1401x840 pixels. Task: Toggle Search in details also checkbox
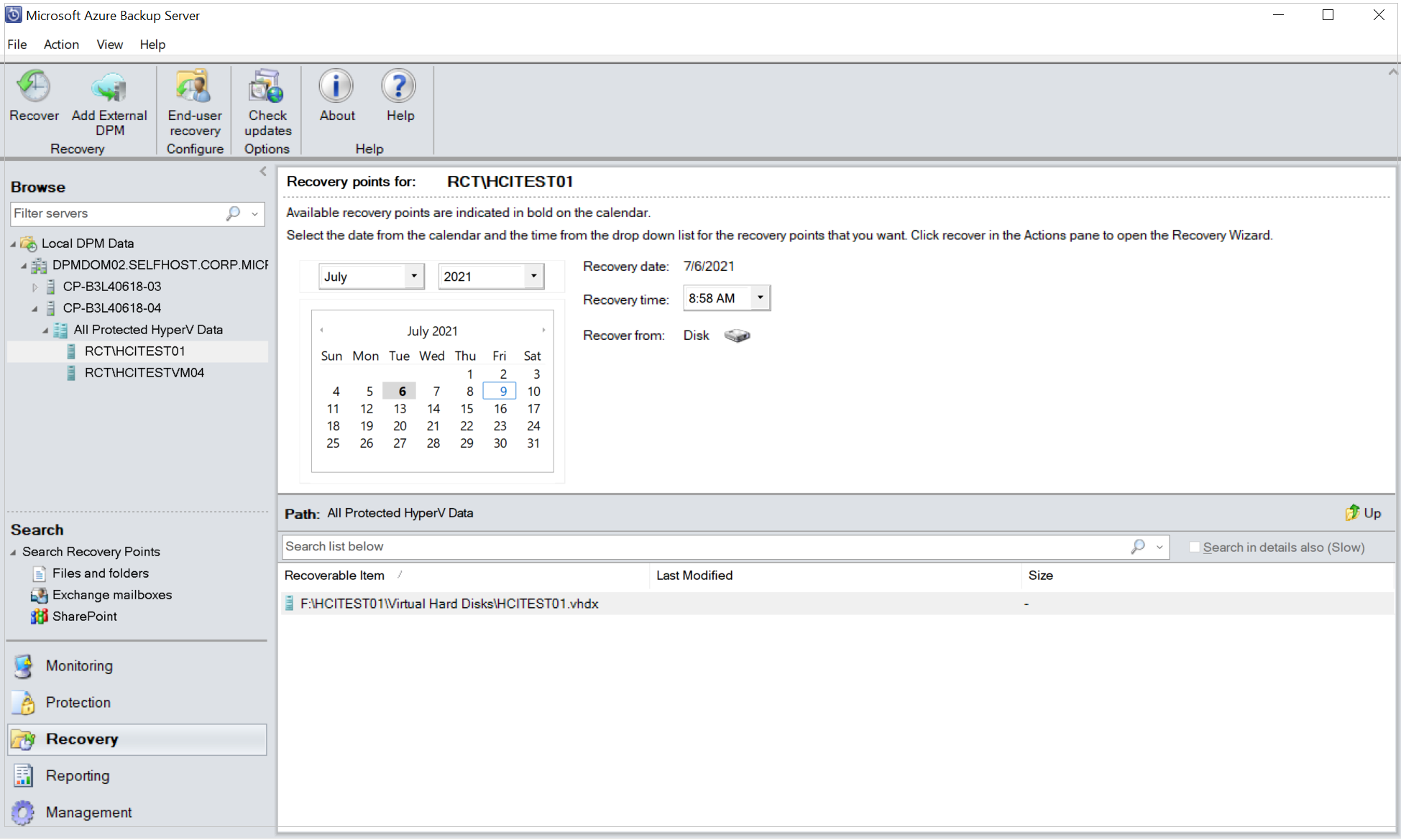[1195, 546]
